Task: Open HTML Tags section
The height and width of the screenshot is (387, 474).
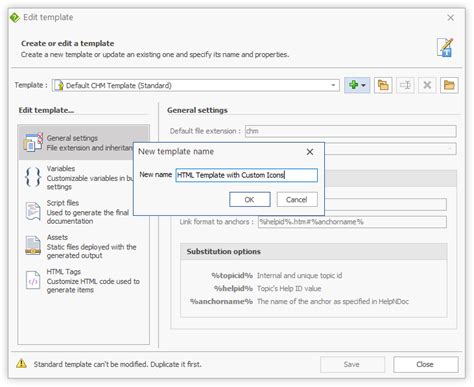Action: (83, 280)
